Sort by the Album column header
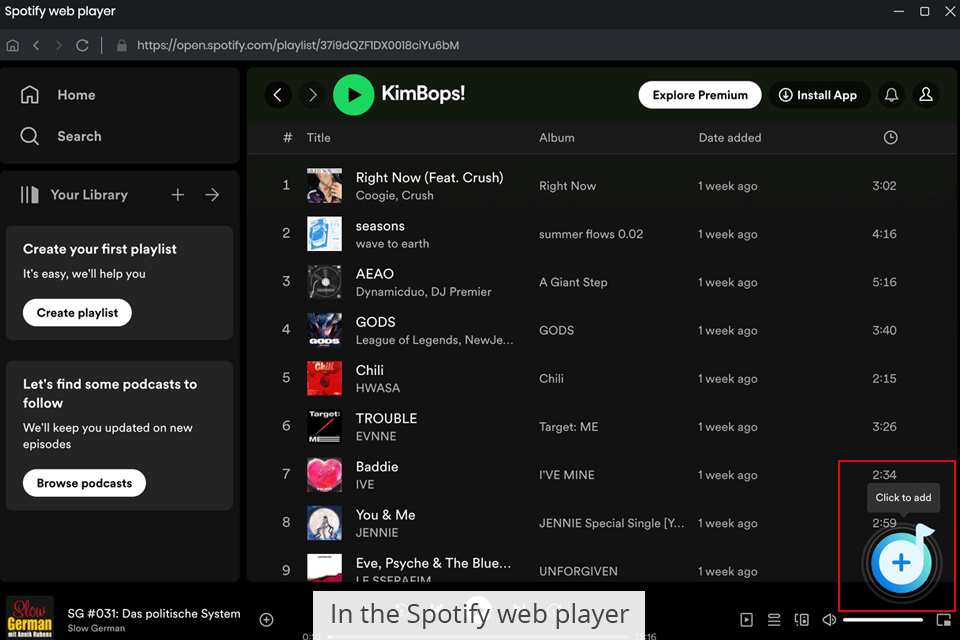The height and width of the screenshot is (640, 960). (557, 138)
